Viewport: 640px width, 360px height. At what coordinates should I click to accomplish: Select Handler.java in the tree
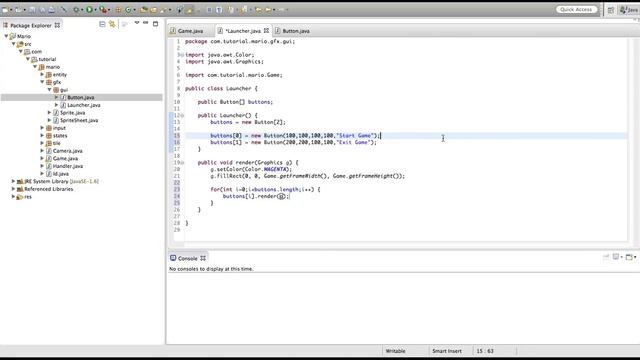click(x=68, y=166)
